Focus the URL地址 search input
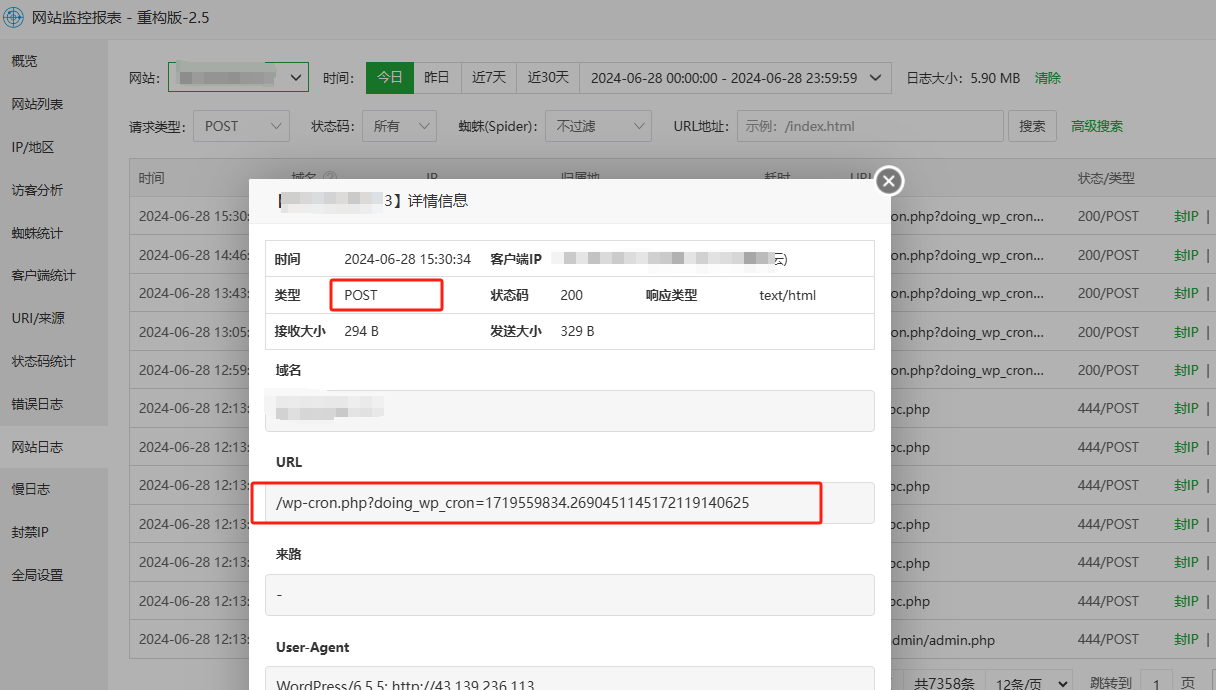The width and height of the screenshot is (1216, 690). (870, 126)
